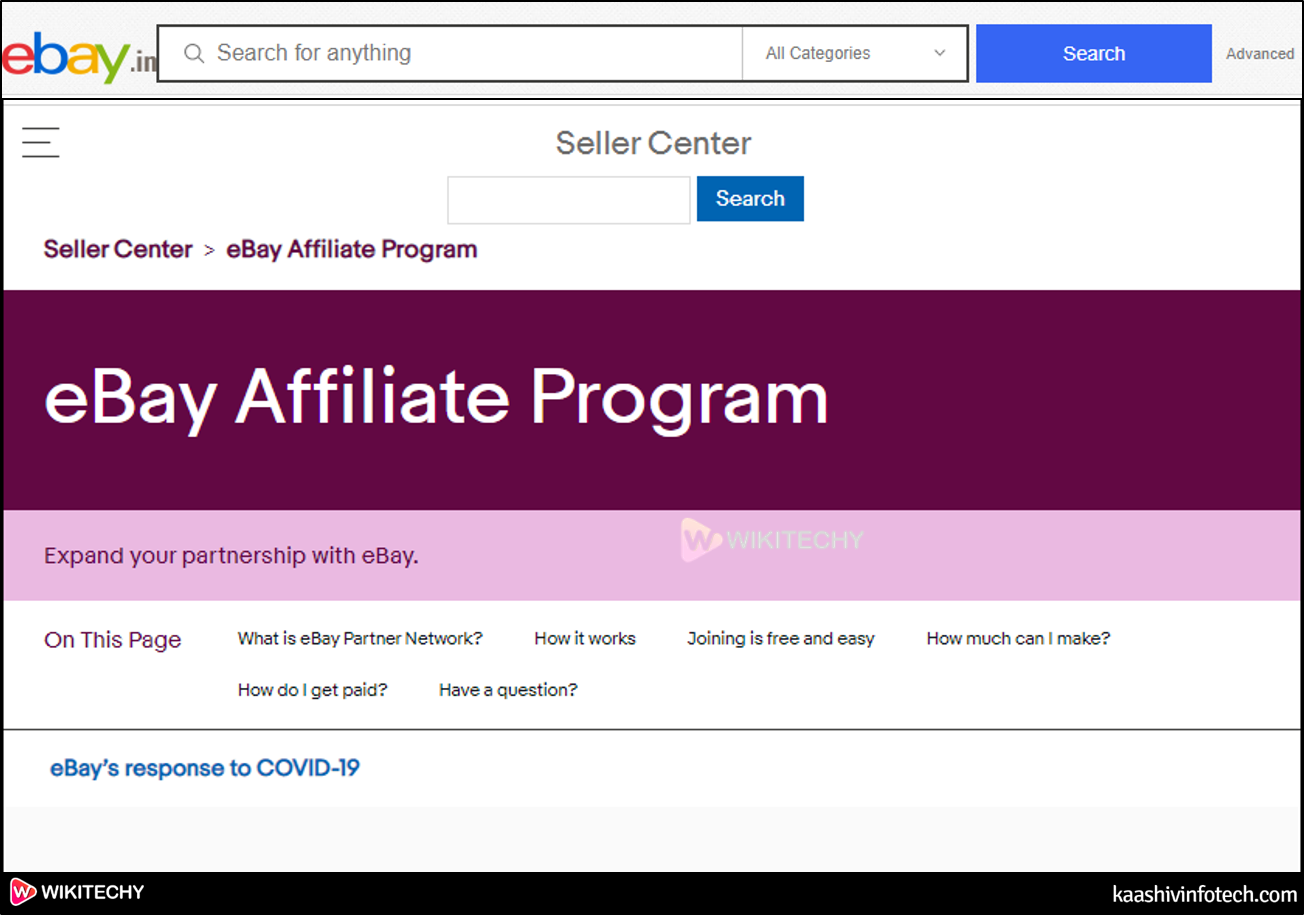
Task: Click the Wikitechy logo in bottom bar
Action: tap(77, 892)
